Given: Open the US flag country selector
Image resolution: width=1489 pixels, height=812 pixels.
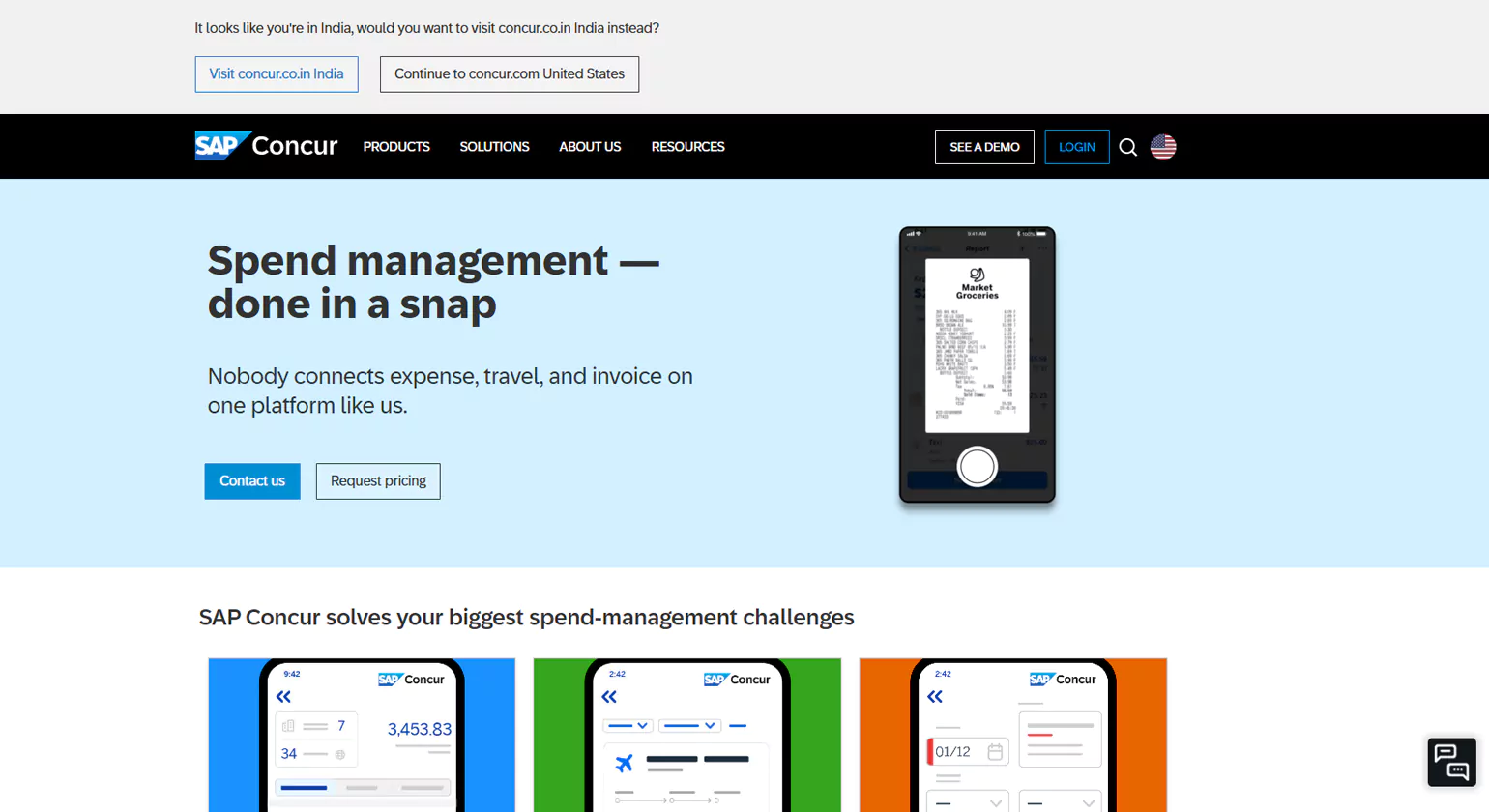Looking at the screenshot, I should (1163, 147).
